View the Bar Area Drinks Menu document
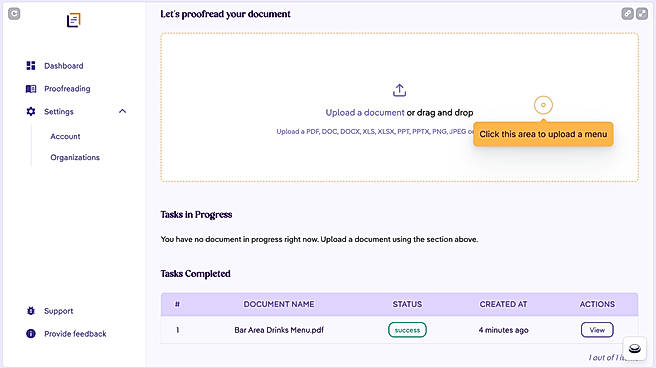Image resolution: width=656 pixels, height=368 pixels. pyautogui.click(x=597, y=330)
